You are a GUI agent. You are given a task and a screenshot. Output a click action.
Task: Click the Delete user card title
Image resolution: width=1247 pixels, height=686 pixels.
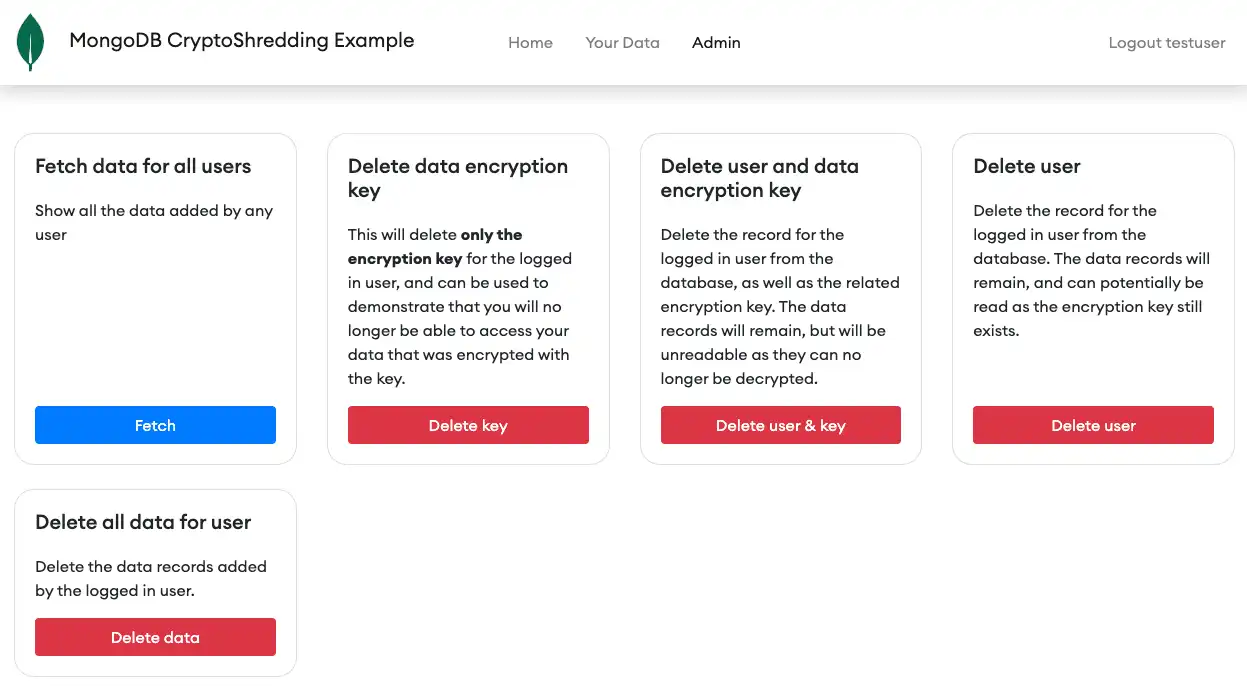coord(1026,166)
